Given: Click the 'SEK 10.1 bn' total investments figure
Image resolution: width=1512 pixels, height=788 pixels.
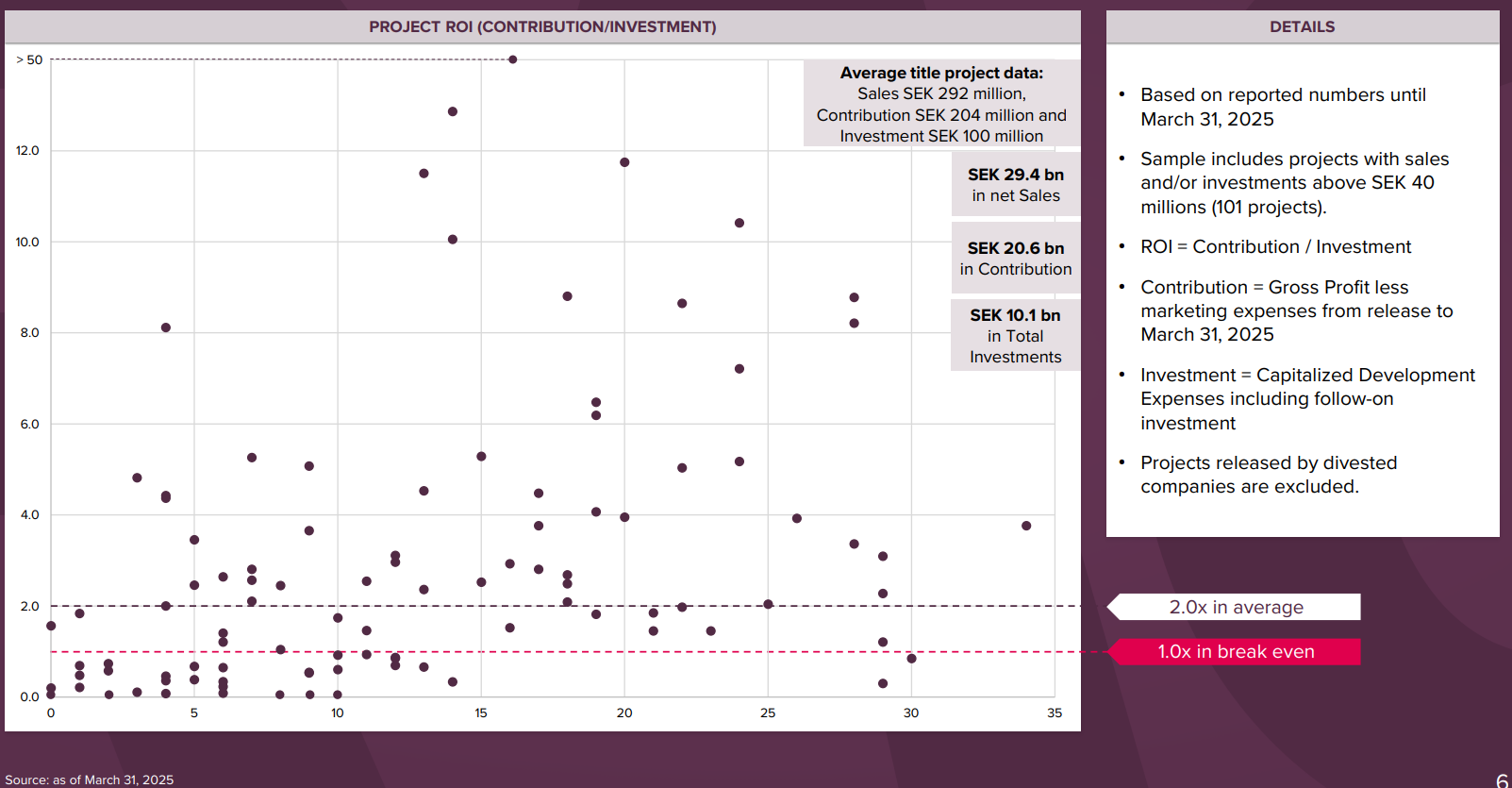Looking at the screenshot, I should [1015, 315].
